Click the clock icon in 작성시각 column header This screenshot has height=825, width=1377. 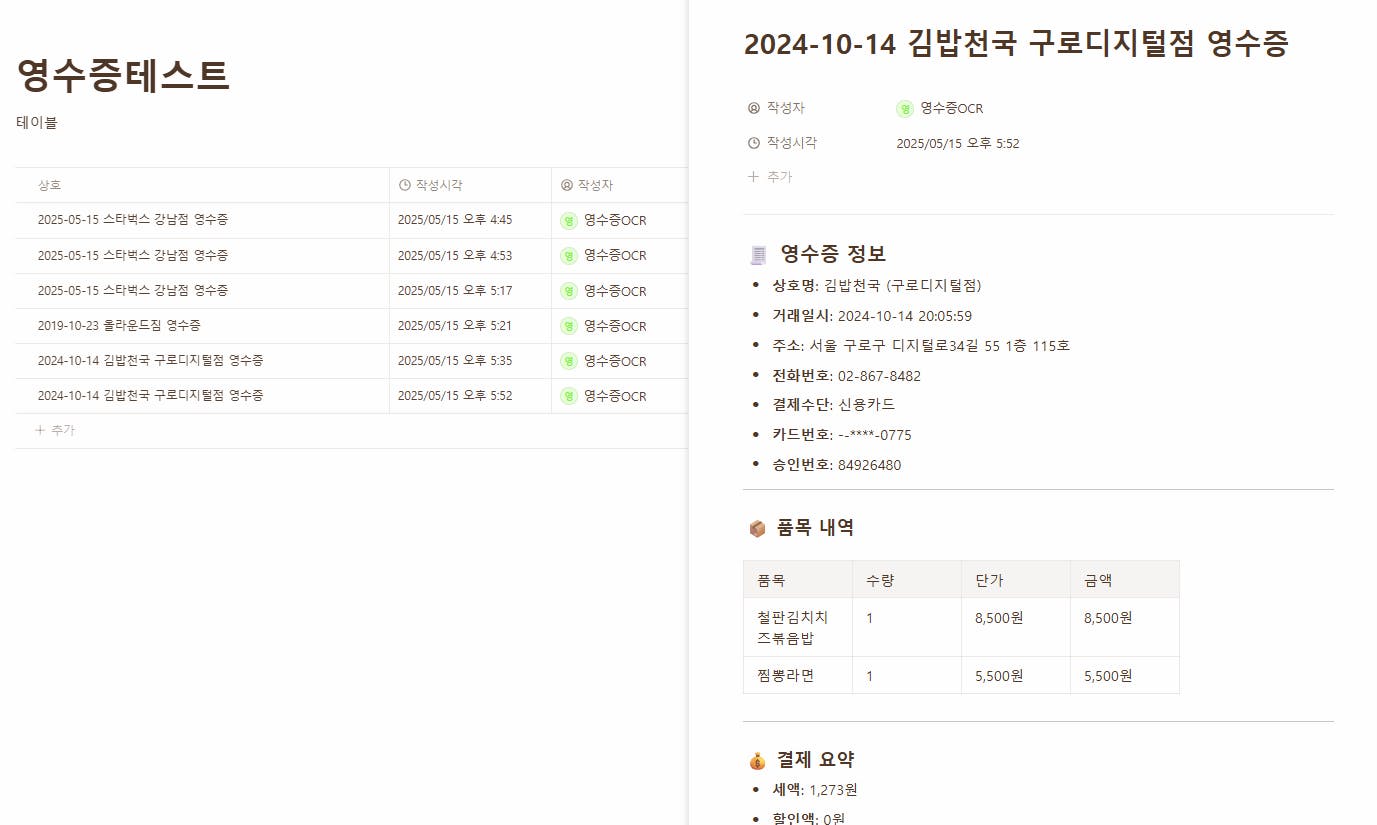point(405,185)
